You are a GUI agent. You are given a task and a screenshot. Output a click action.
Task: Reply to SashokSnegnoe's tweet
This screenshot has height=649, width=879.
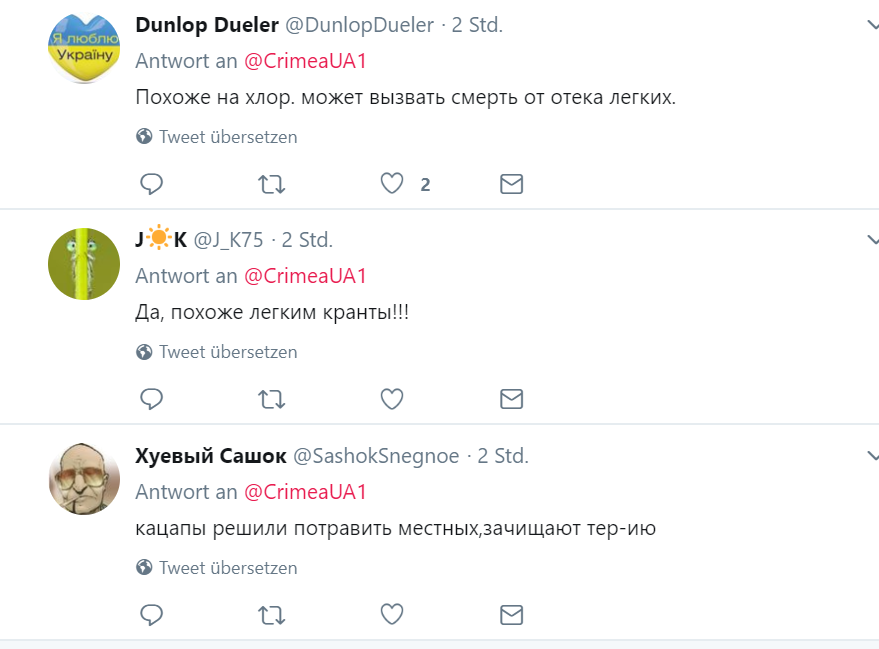click(152, 614)
